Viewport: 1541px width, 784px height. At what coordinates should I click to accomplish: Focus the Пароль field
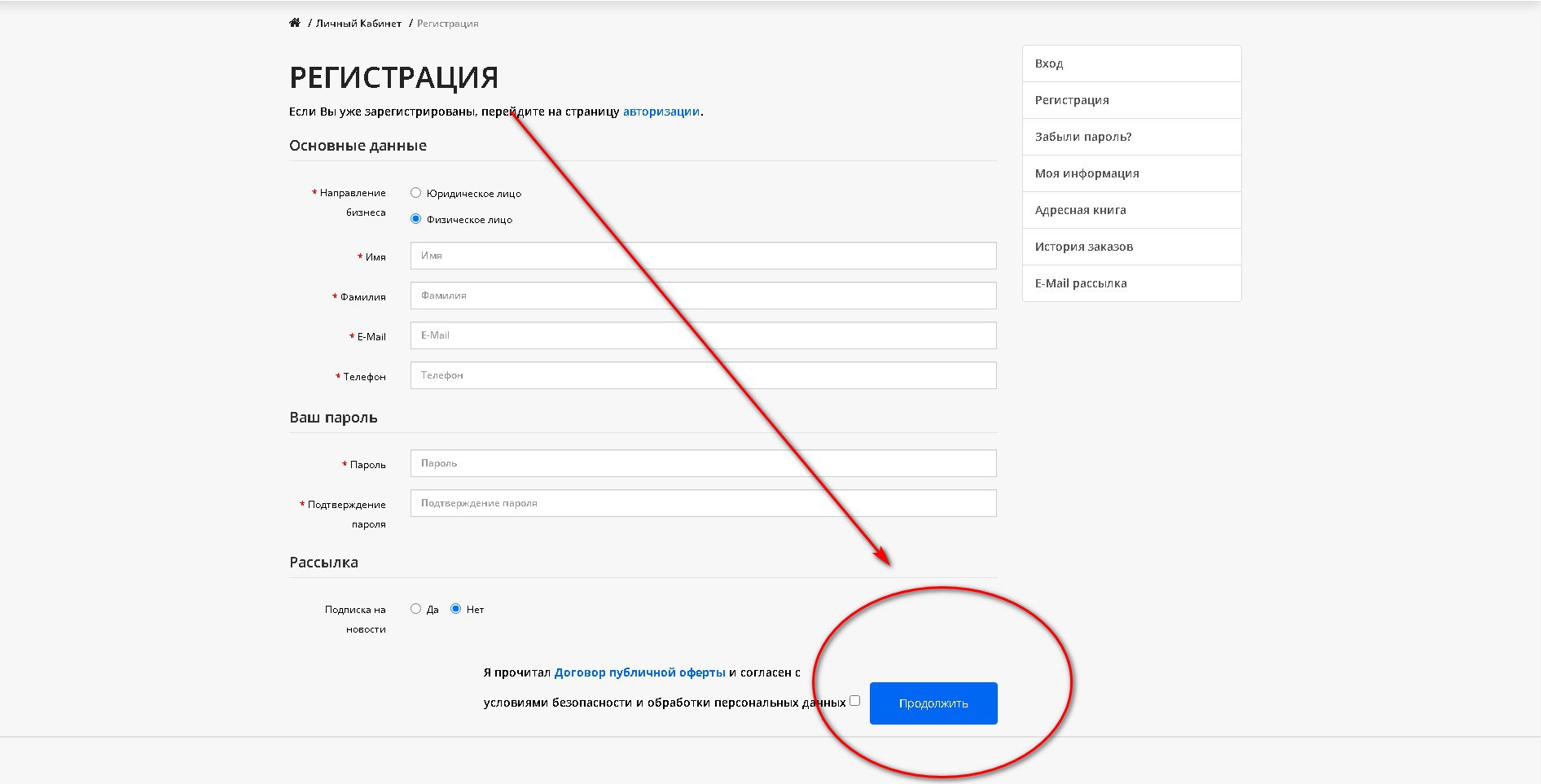point(703,463)
